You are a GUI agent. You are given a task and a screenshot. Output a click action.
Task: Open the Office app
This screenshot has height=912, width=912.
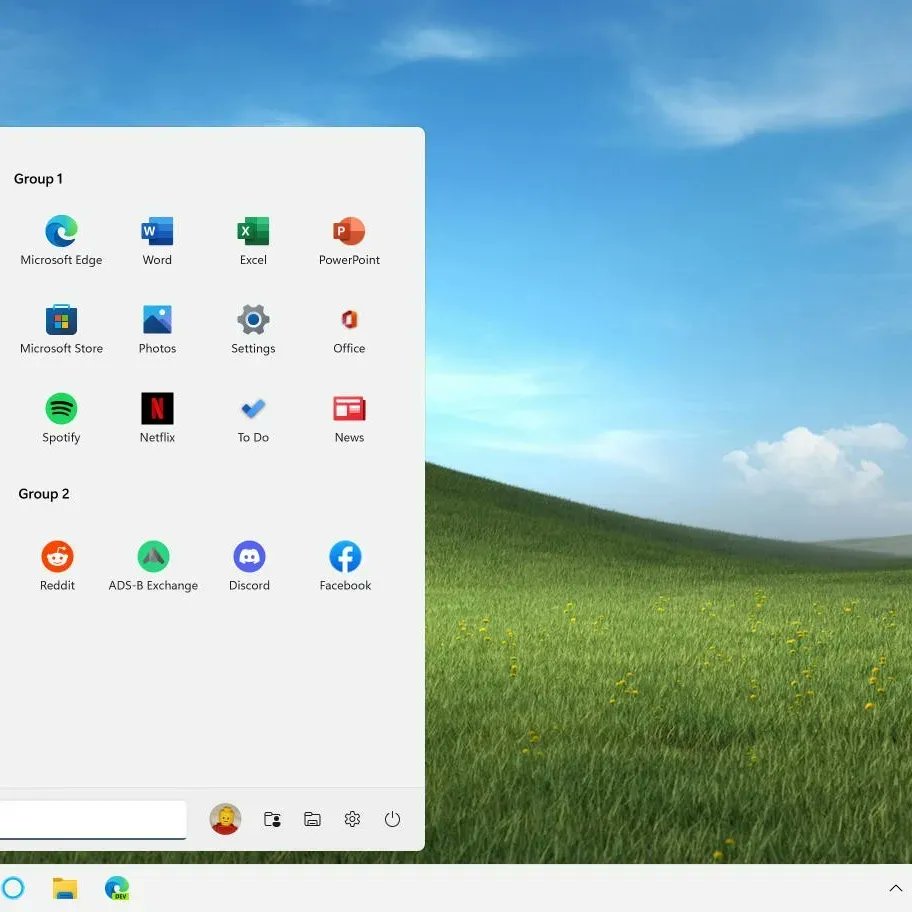[x=348, y=319]
